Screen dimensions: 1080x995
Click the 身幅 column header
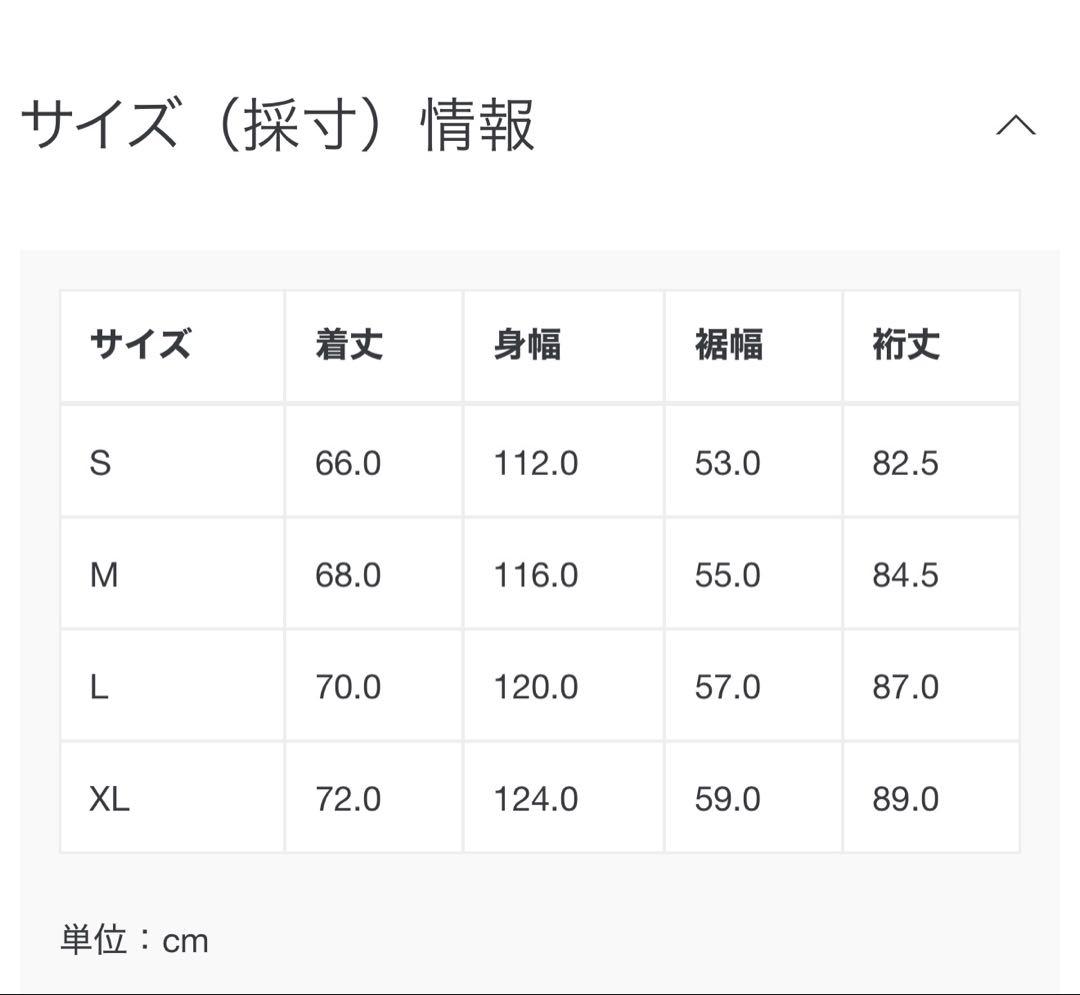click(x=530, y=345)
